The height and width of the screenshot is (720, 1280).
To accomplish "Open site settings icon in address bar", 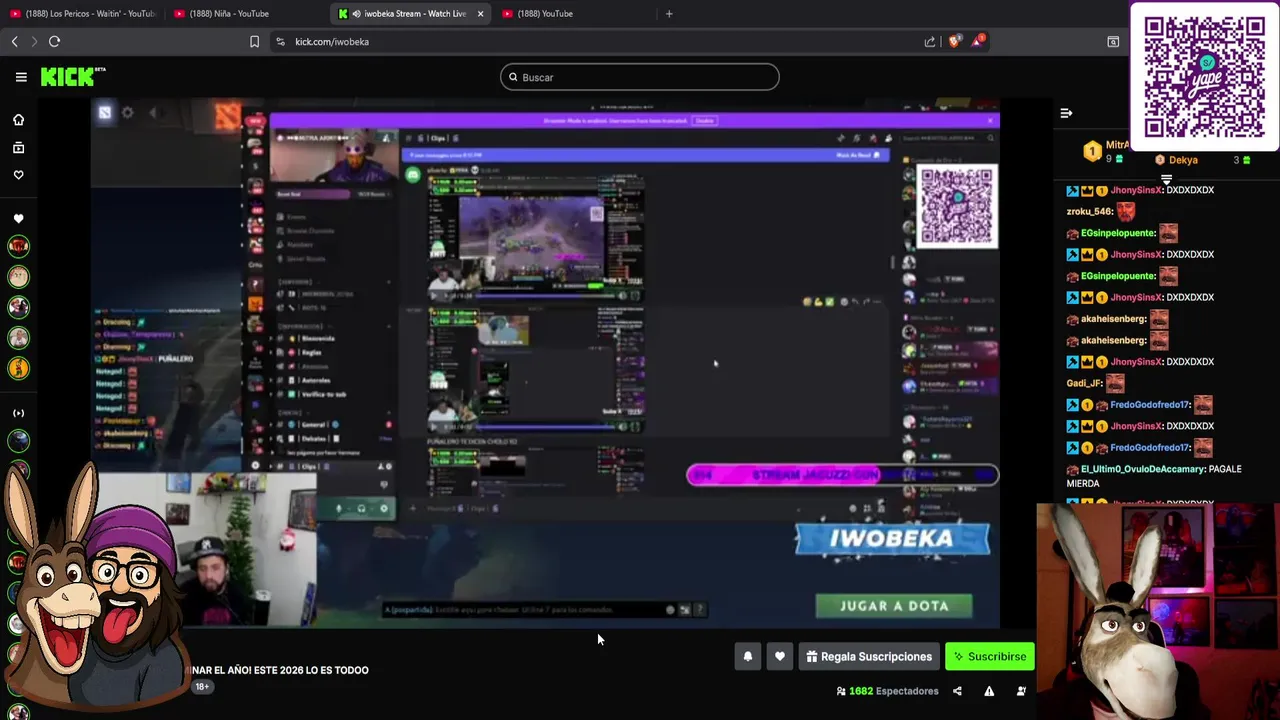I will (280, 41).
